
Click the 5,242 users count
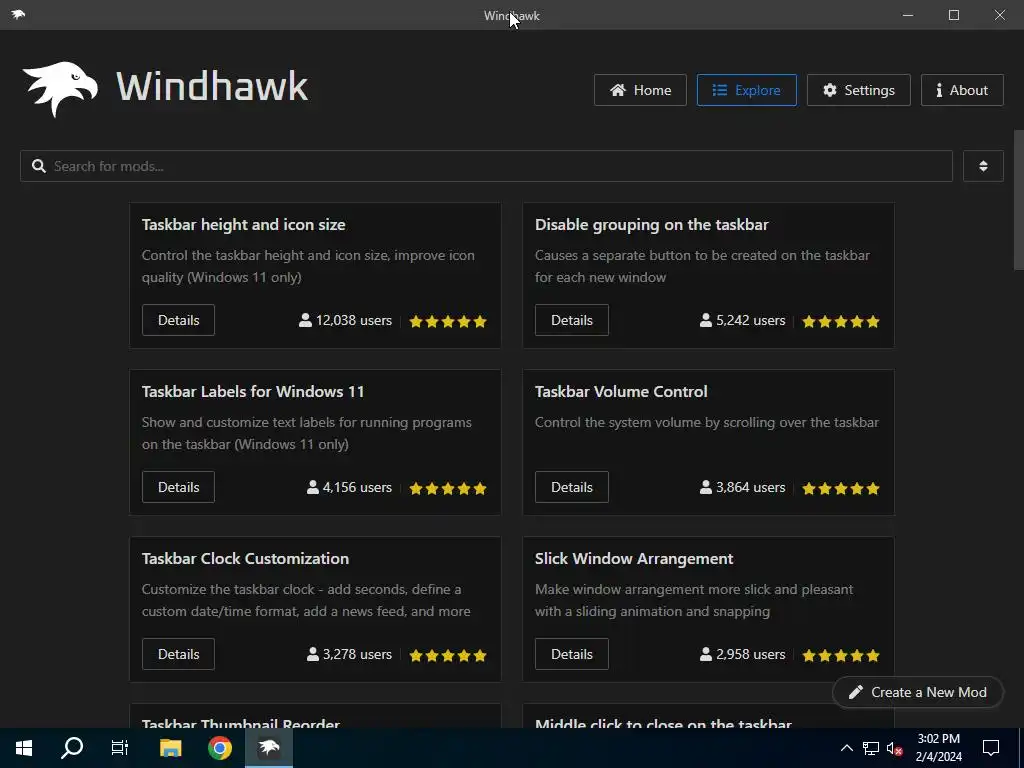751,321
